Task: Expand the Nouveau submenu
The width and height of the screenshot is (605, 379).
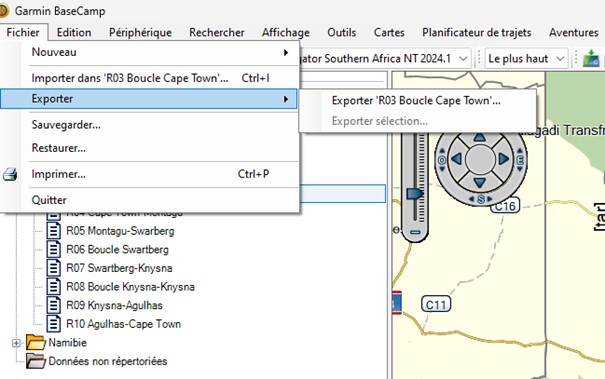Action: coord(150,52)
